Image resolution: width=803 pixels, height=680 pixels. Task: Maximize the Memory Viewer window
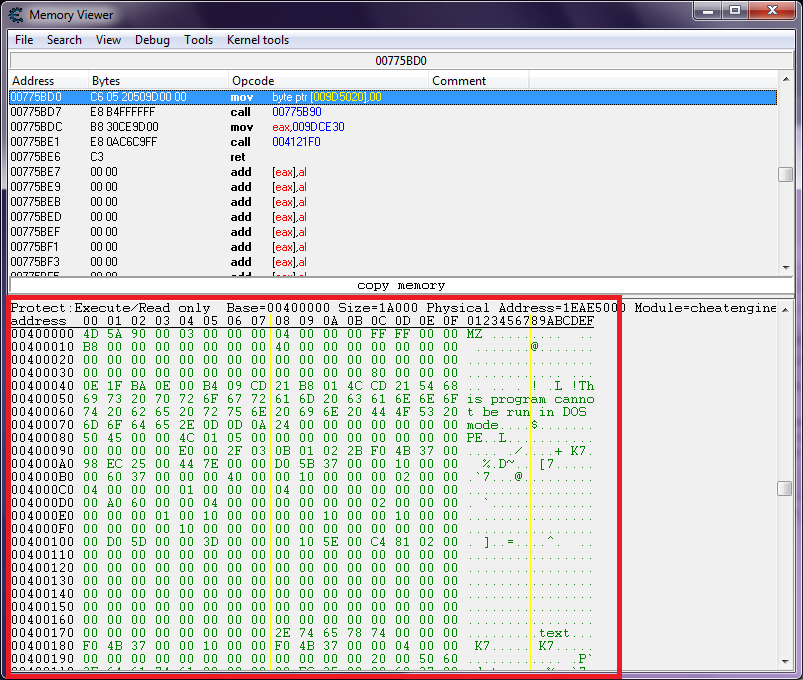[735, 12]
